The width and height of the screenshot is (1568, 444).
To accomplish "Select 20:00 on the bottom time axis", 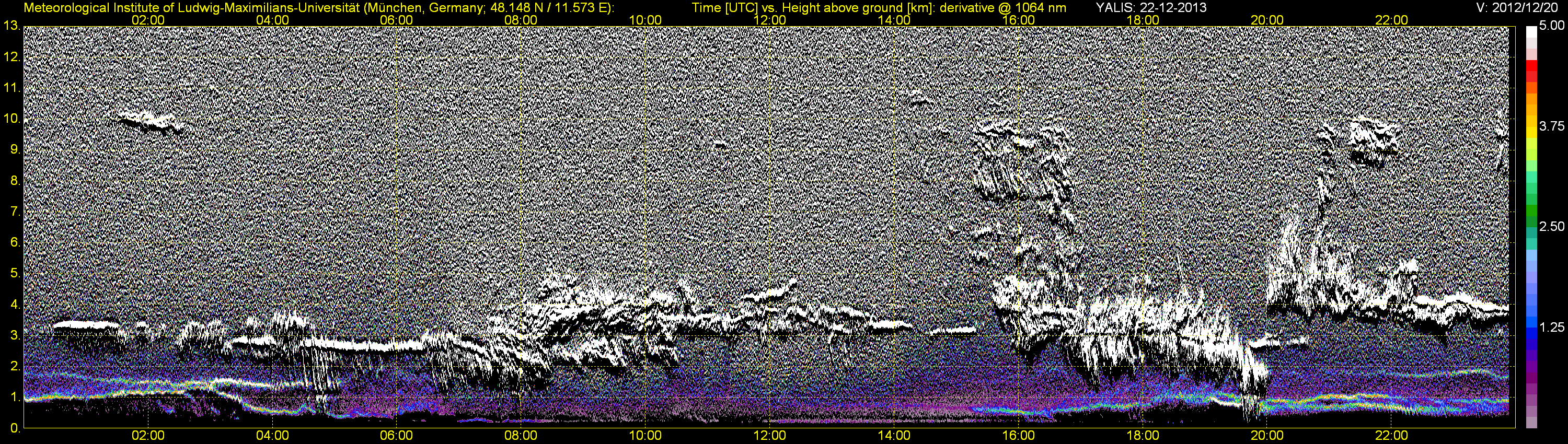I will point(1267,436).
